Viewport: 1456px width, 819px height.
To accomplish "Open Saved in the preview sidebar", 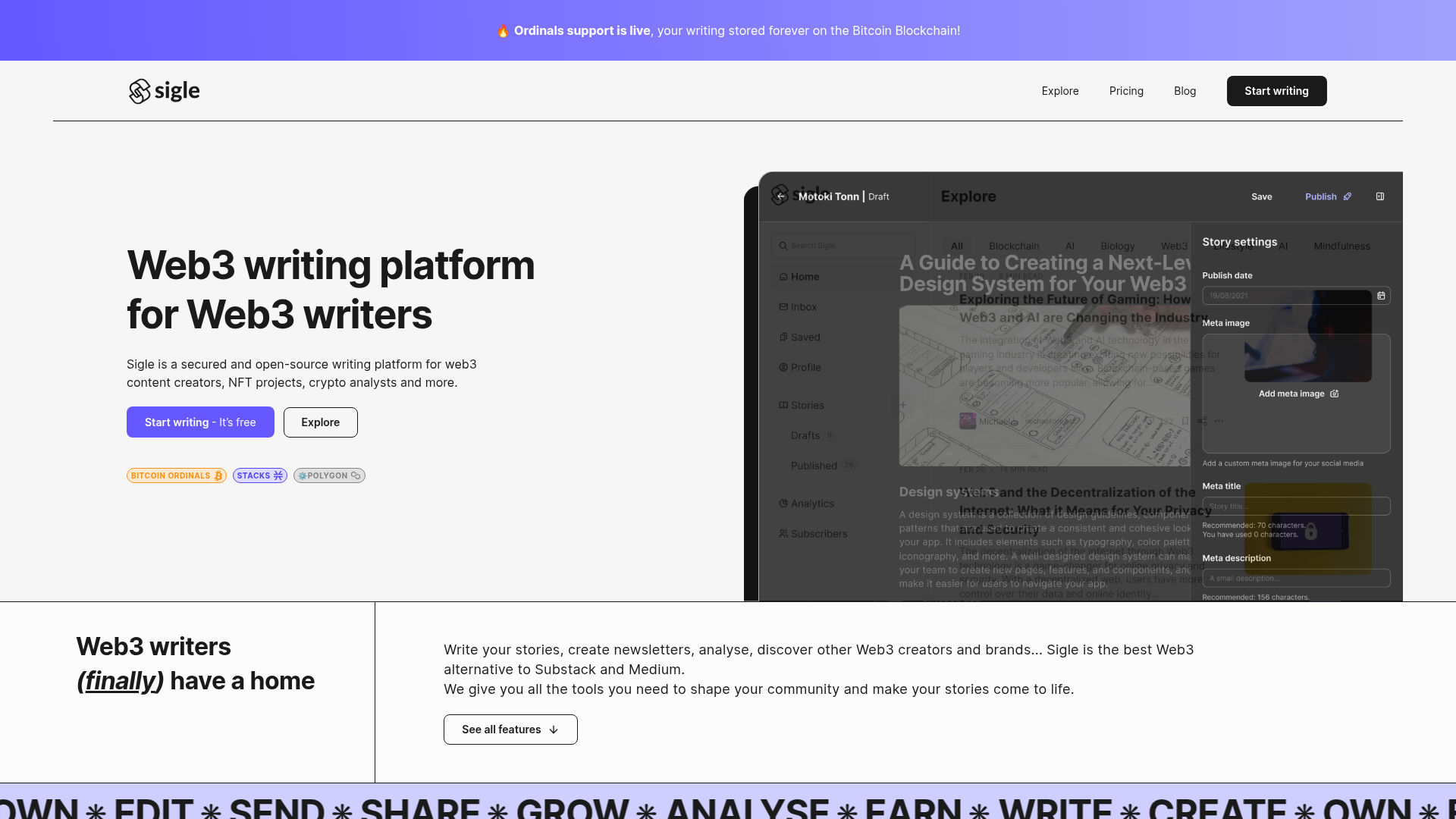I will (x=799, y=337).
